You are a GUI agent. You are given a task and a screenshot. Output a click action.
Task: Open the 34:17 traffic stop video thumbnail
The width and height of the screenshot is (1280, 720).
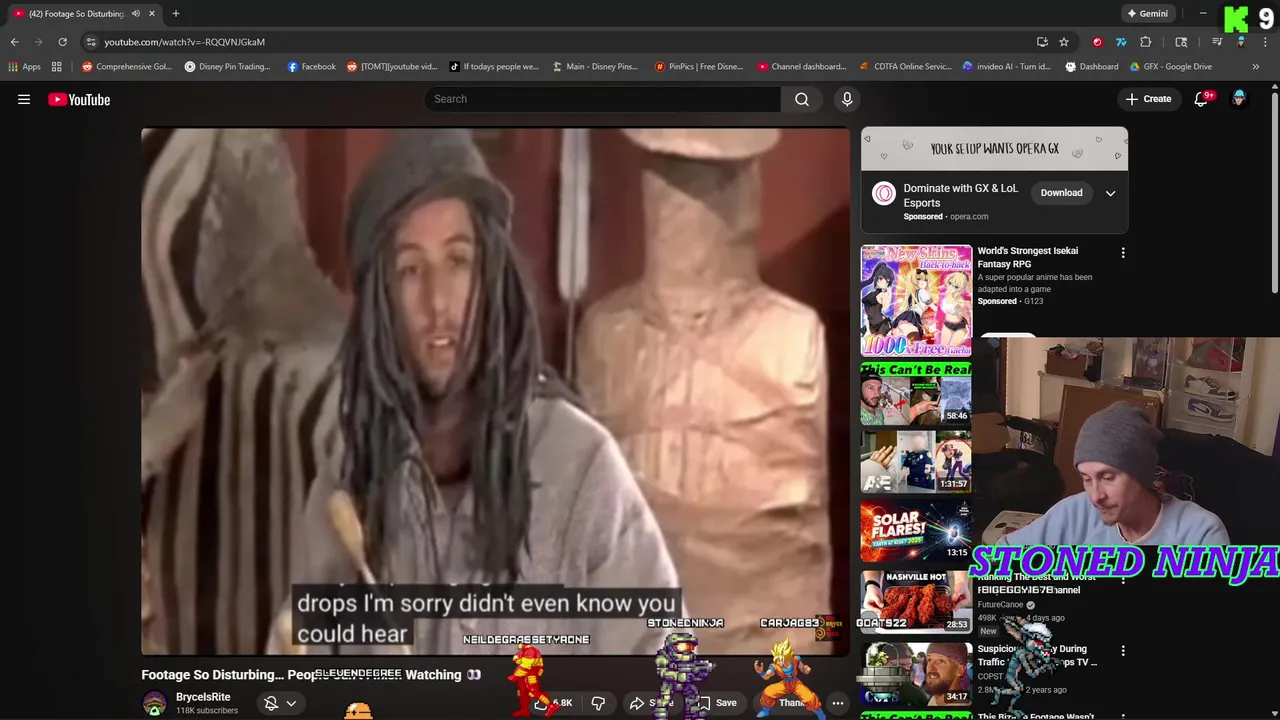(916, 674)
